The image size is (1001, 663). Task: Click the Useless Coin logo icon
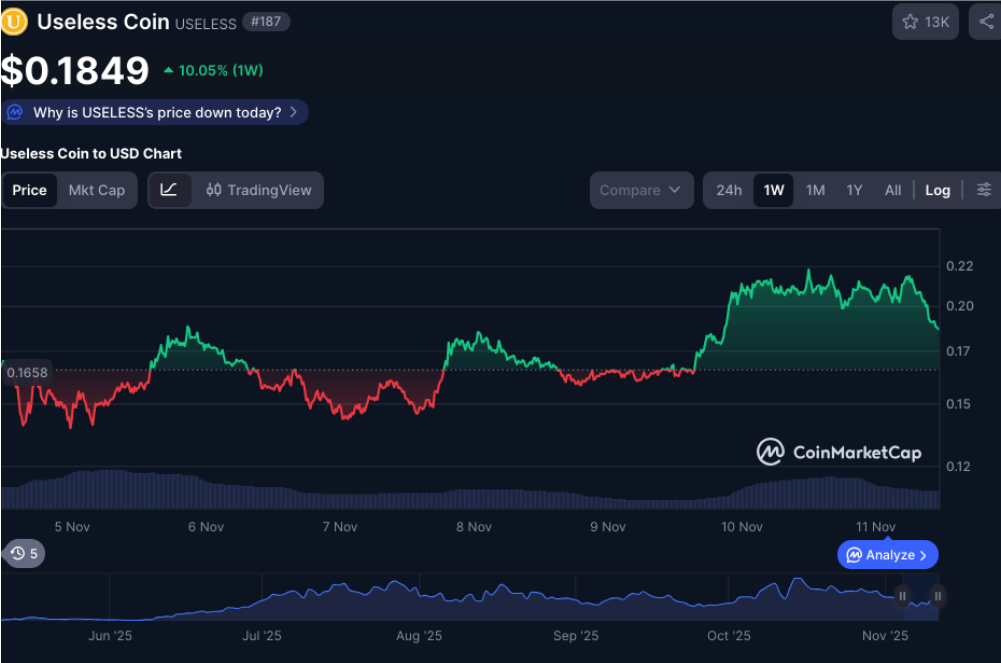[x=14, y=21]
